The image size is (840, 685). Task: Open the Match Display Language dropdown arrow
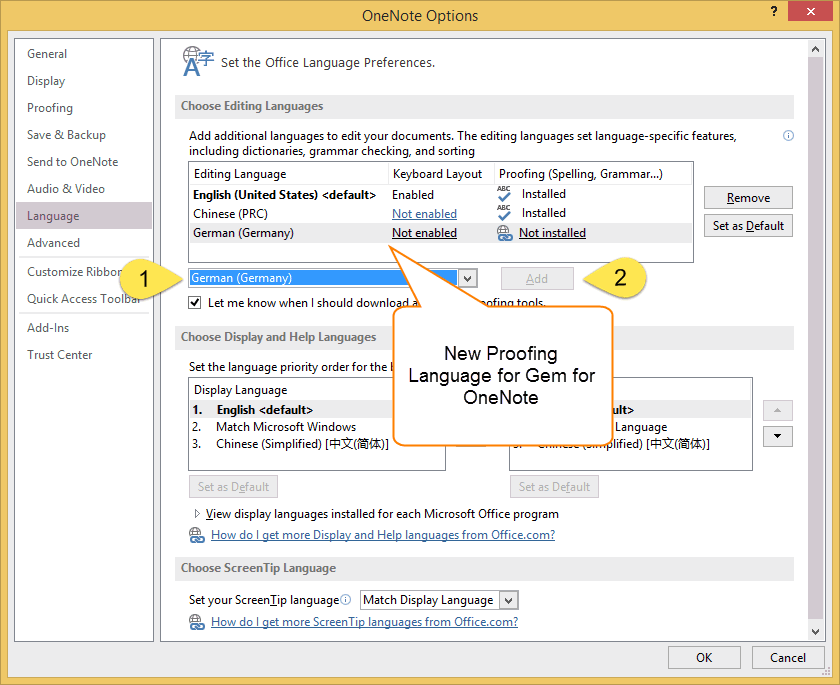coord(508,600)
